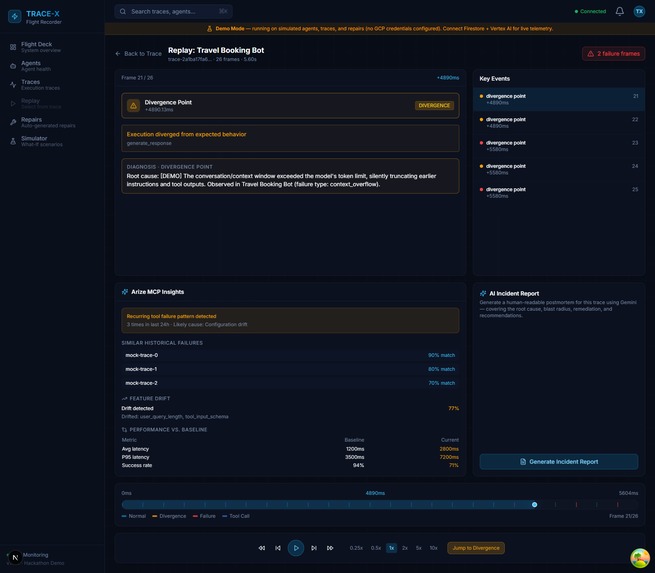The image size is (655, 573).
Task: Set playback speed to 1x
Action: coord(391,548)
